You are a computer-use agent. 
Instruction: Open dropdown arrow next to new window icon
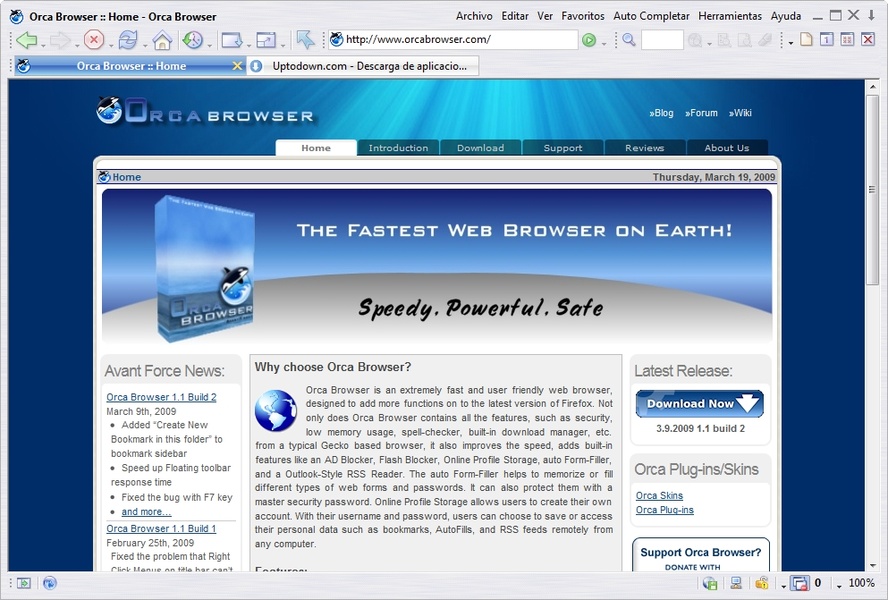click(249, 44)
